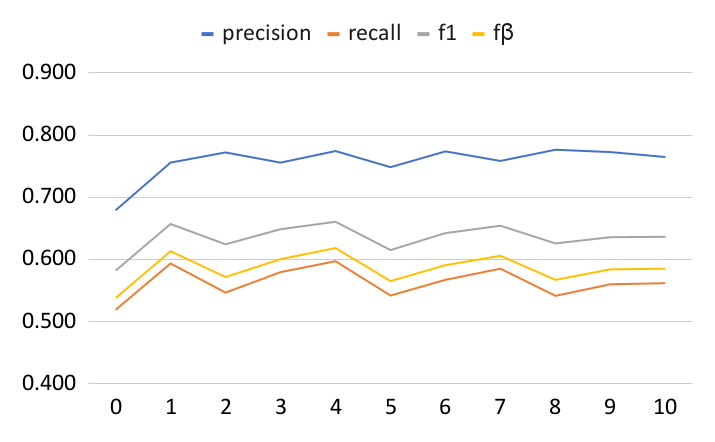Click x-axis label 4

click(335, 407)
